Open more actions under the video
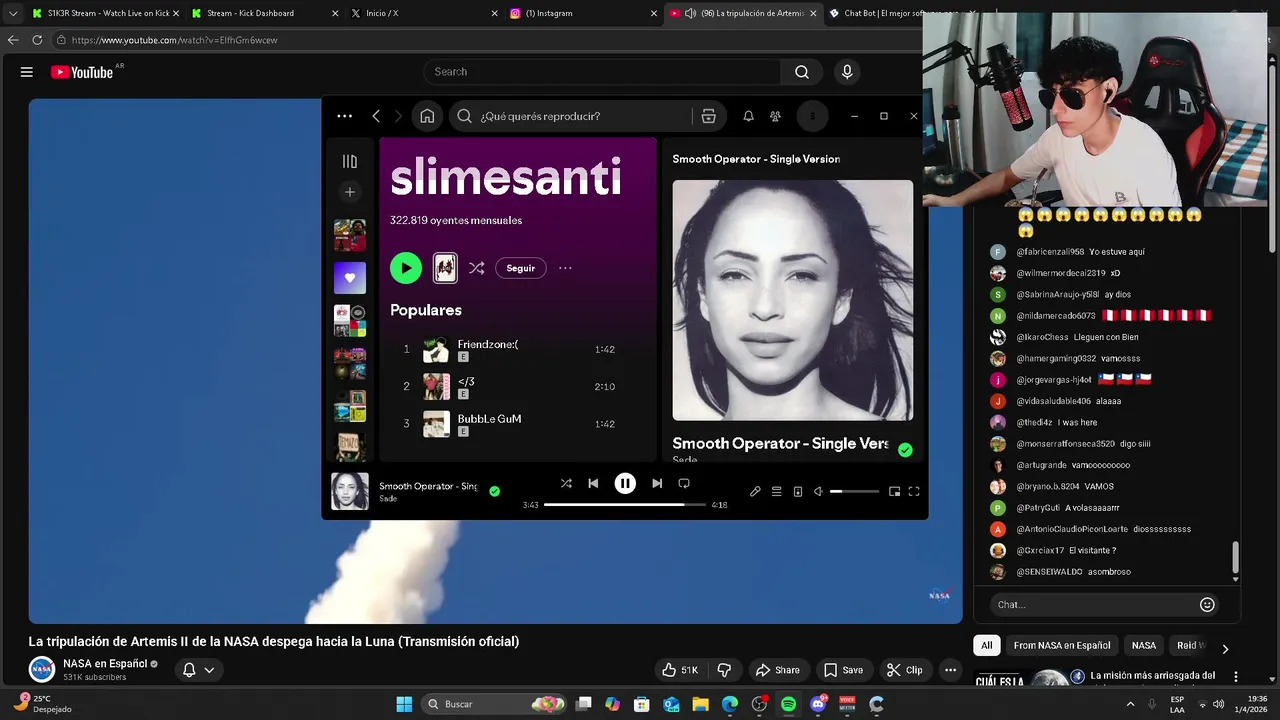Image resolution: width=1280 pixels, height=720 pixels. pyautogui.click(x=950, y=670)
